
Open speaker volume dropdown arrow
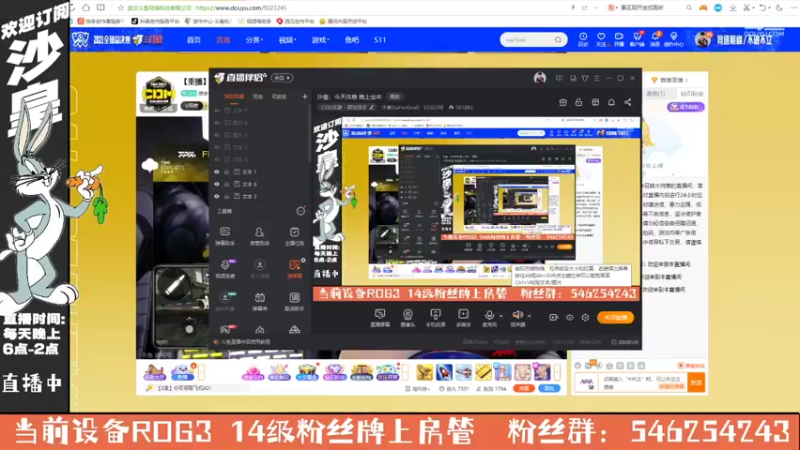click(529, 316)
